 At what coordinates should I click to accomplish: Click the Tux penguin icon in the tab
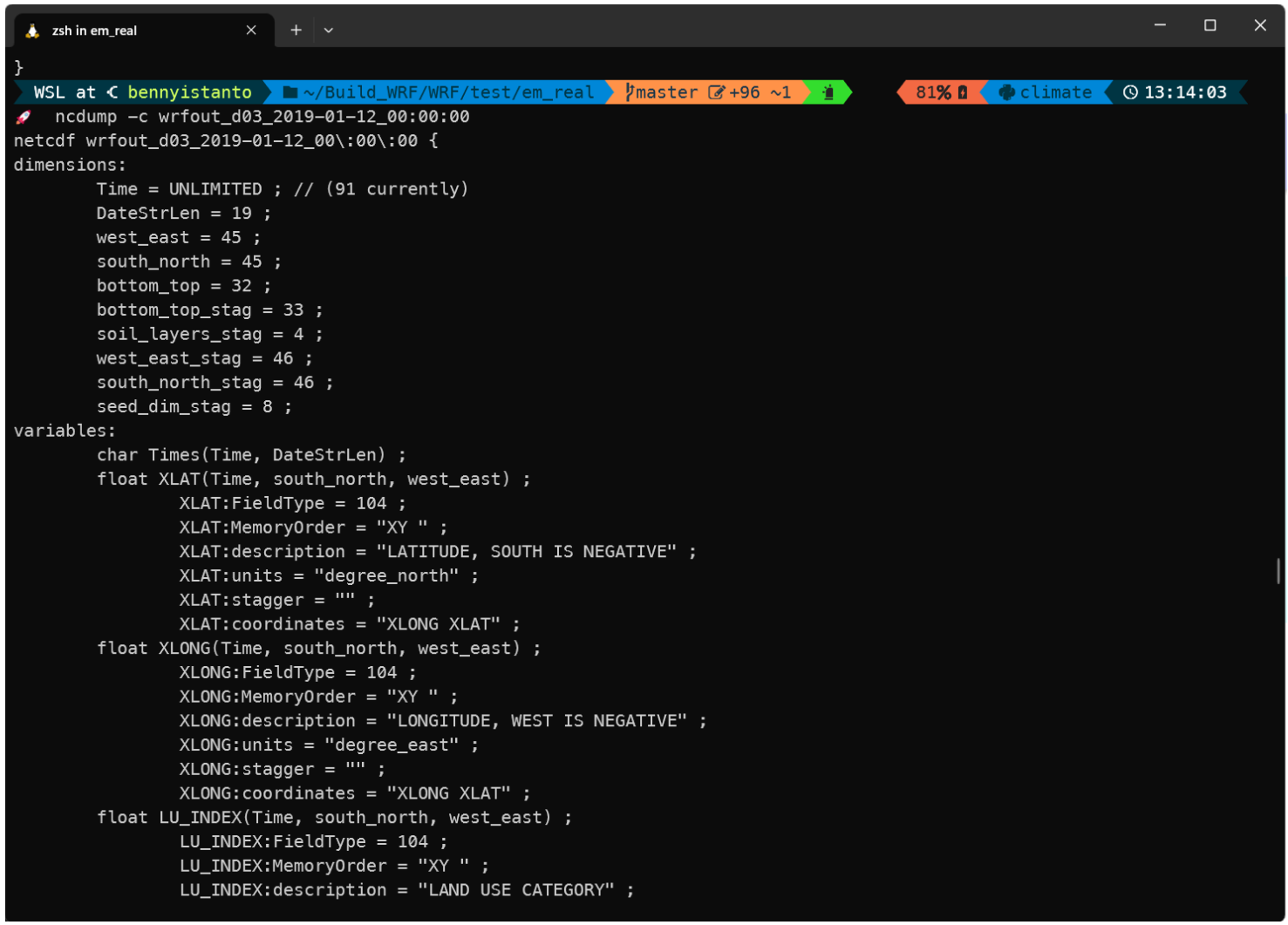click(x=32, y=31)
